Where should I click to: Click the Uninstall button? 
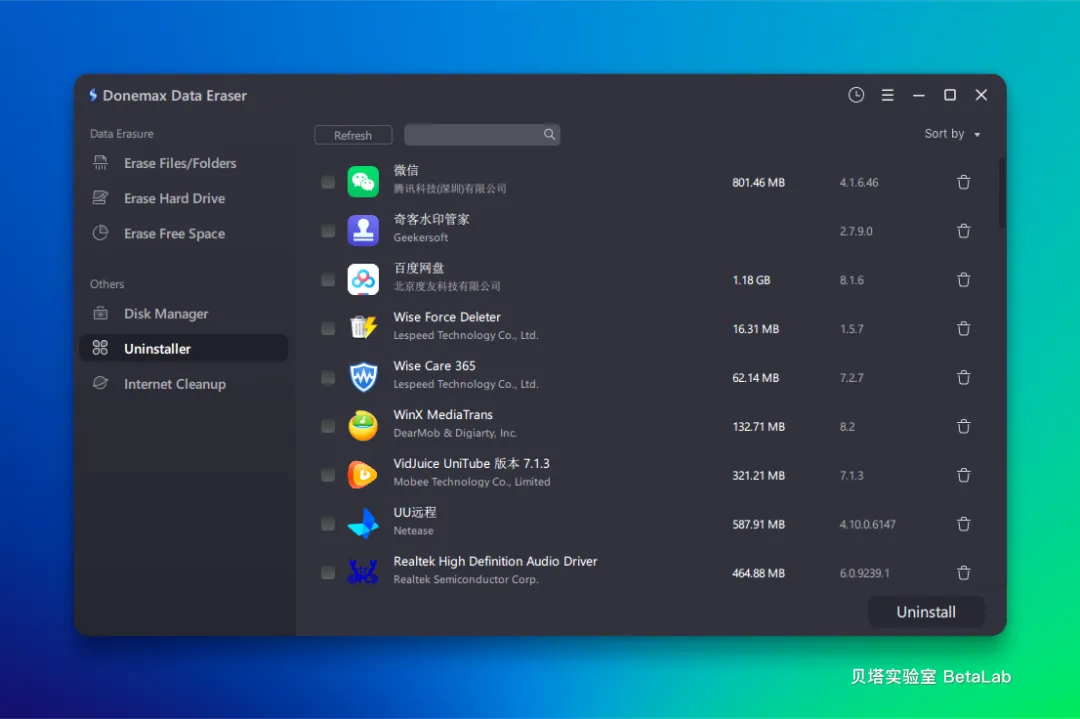(x=926, y=612)
